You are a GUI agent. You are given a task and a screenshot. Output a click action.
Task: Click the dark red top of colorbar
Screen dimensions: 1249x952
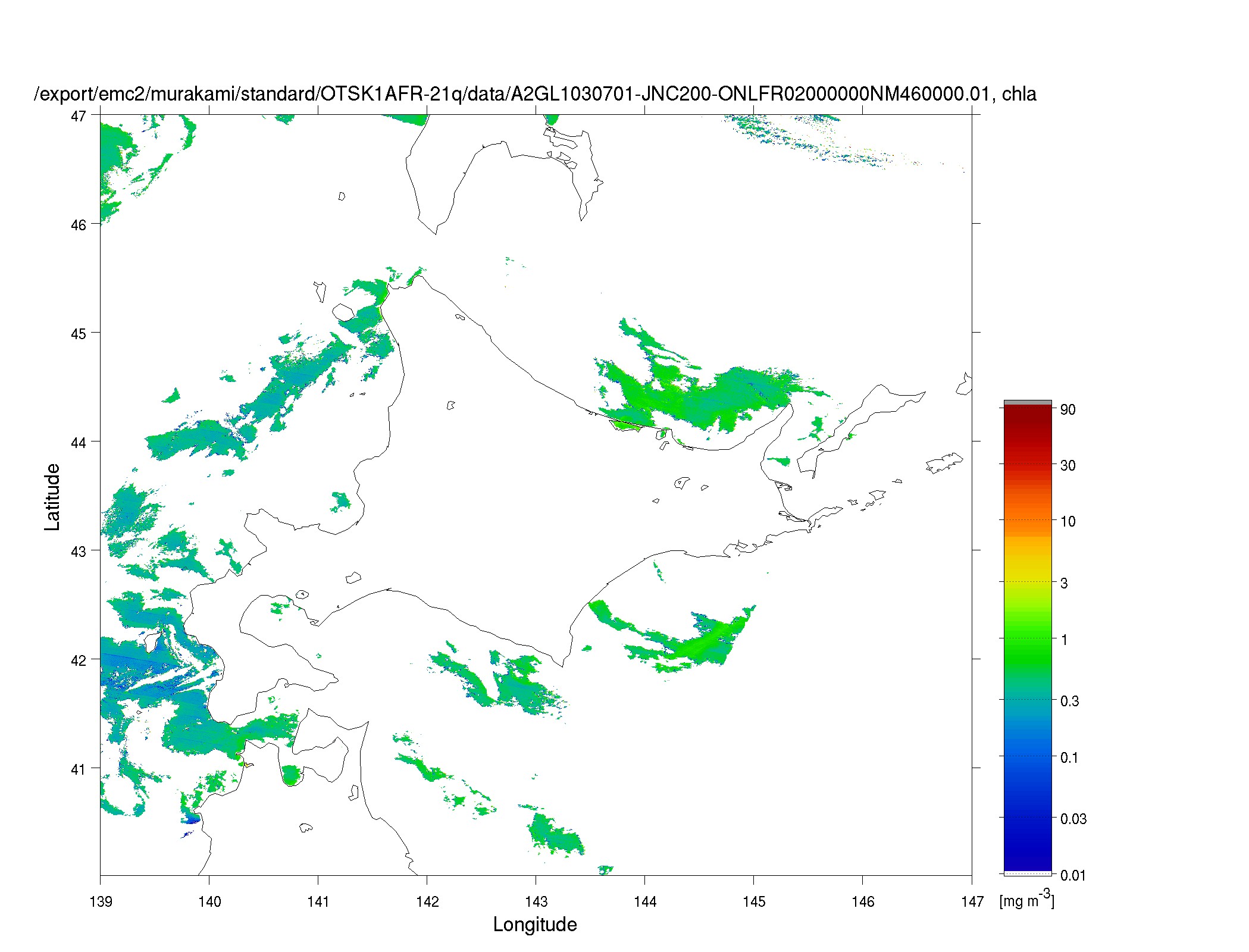(1028, 416)
